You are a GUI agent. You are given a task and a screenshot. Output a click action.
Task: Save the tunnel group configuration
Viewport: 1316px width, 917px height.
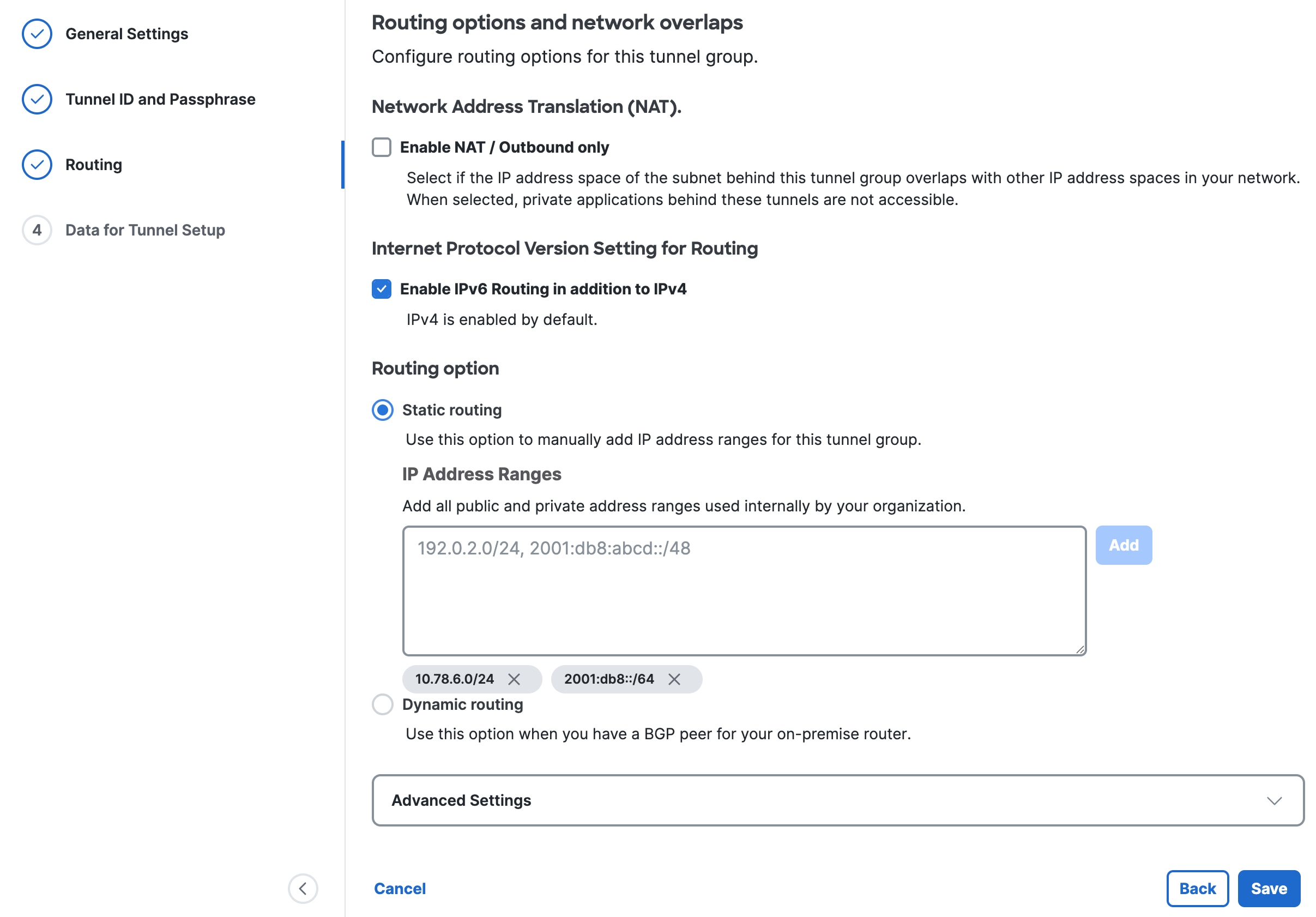[x=1269, y=888]
